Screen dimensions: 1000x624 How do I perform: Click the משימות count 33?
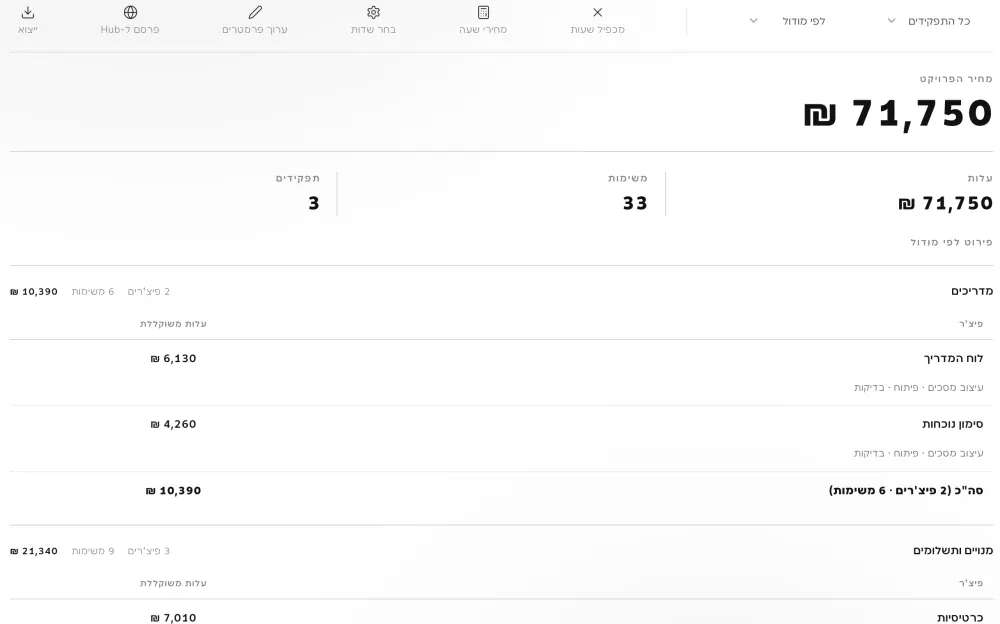(635, 204)
